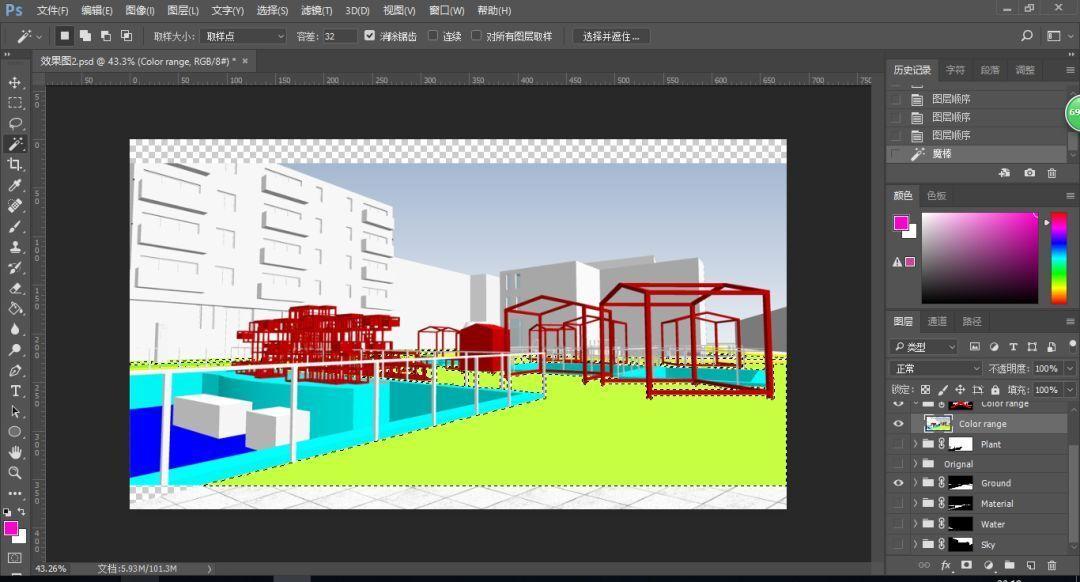This screenshot has width=1080, height=582.
Task: Expand the Water layer group
Action: pyautogui.click(x=915, y=524)
